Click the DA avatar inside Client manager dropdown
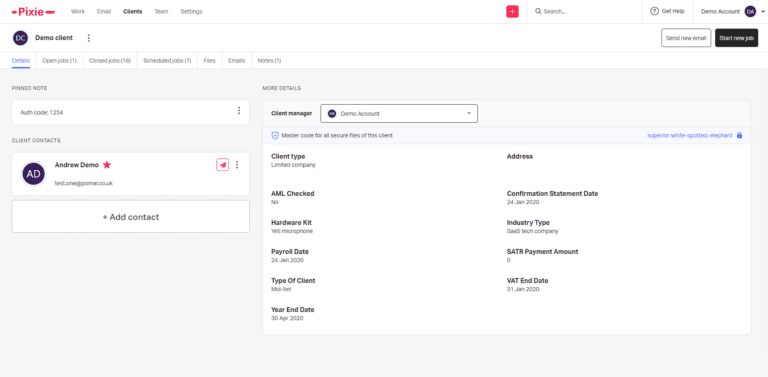 point(332,114)
